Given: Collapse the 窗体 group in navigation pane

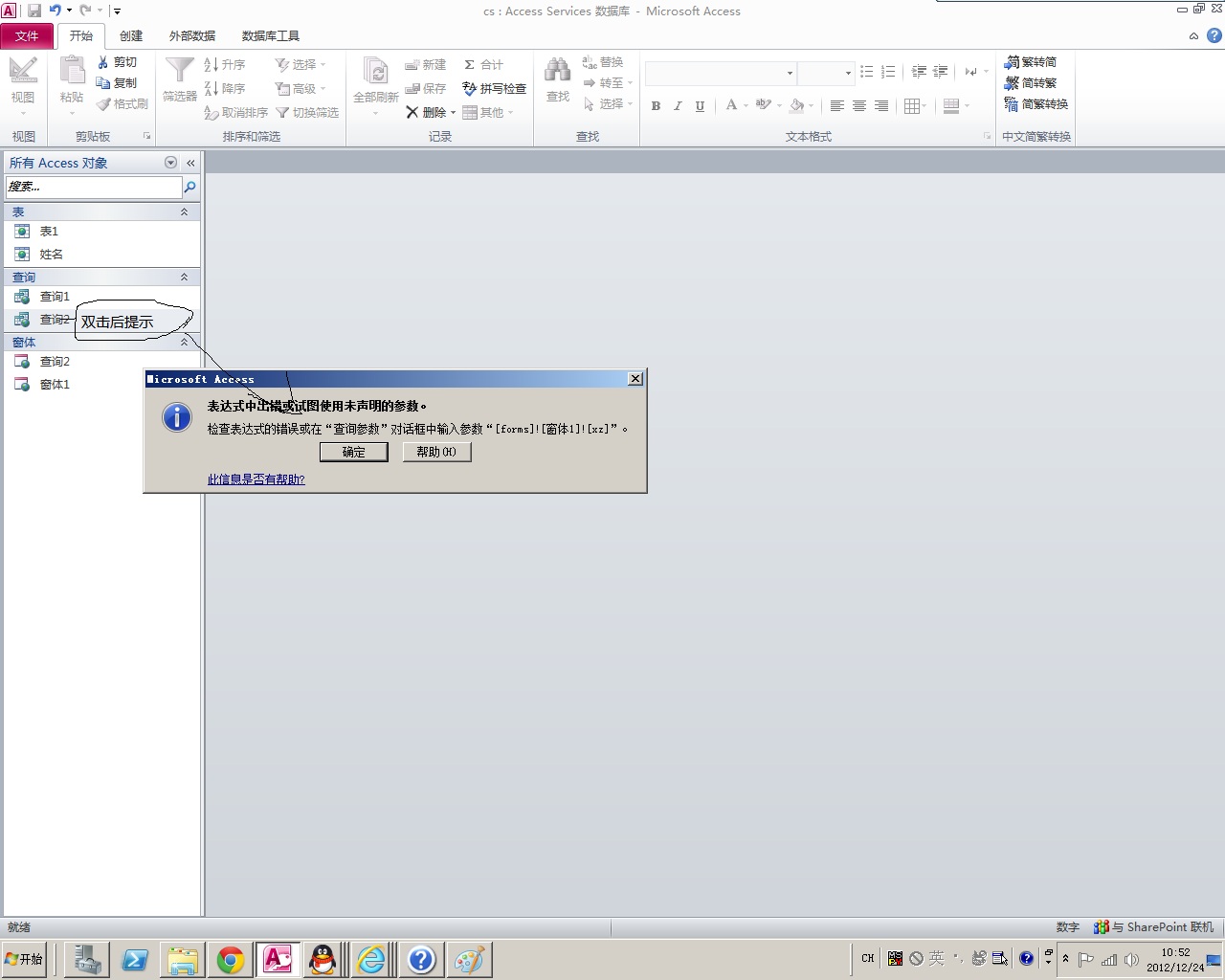Looking at the screenshot, I should point(184,343).
